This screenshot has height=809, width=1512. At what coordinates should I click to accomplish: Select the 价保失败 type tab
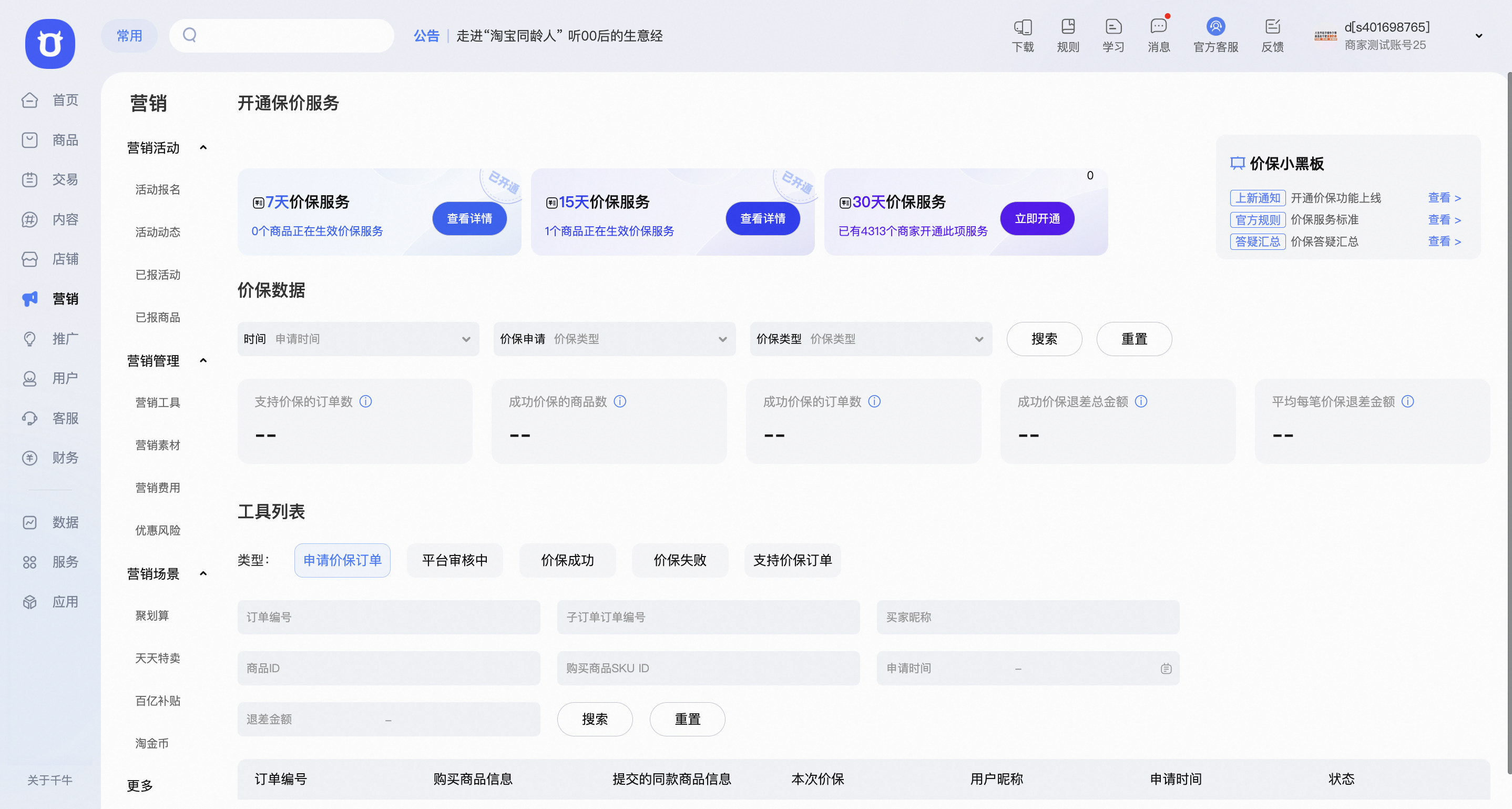pyautogui.click(x=680, y=560)
